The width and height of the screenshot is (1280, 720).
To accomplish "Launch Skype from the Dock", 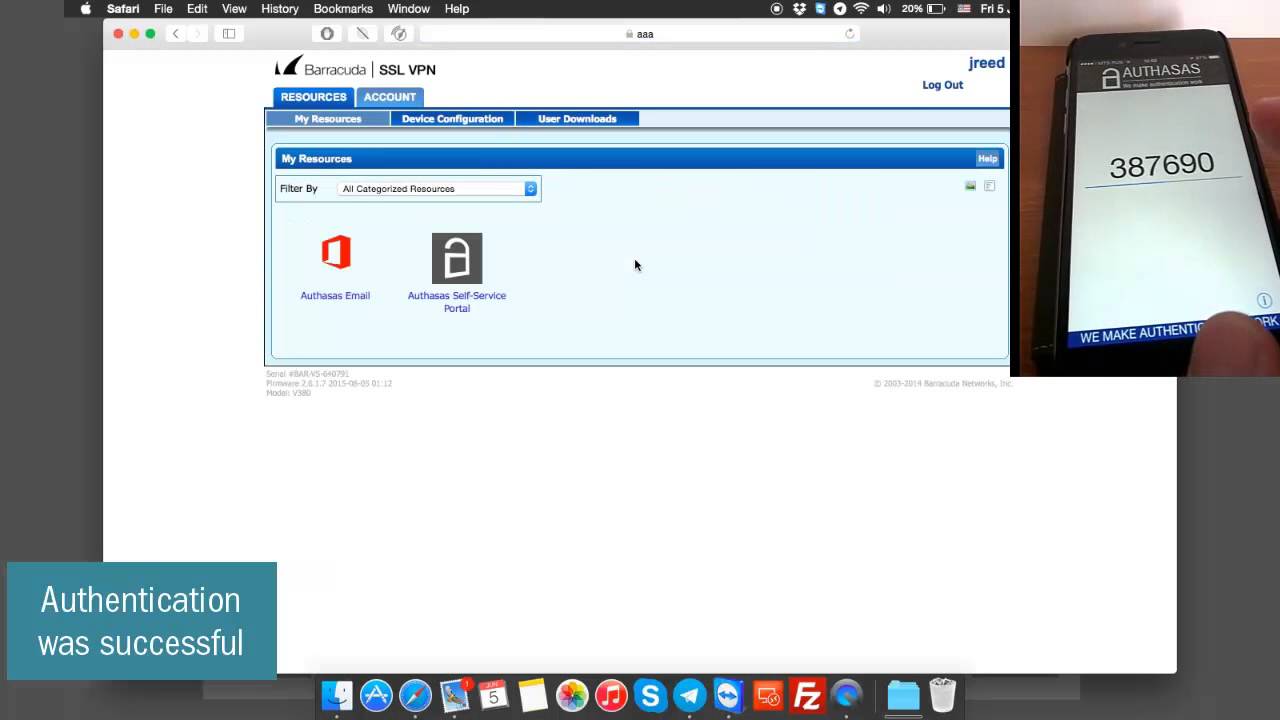I will click(650, 695).
